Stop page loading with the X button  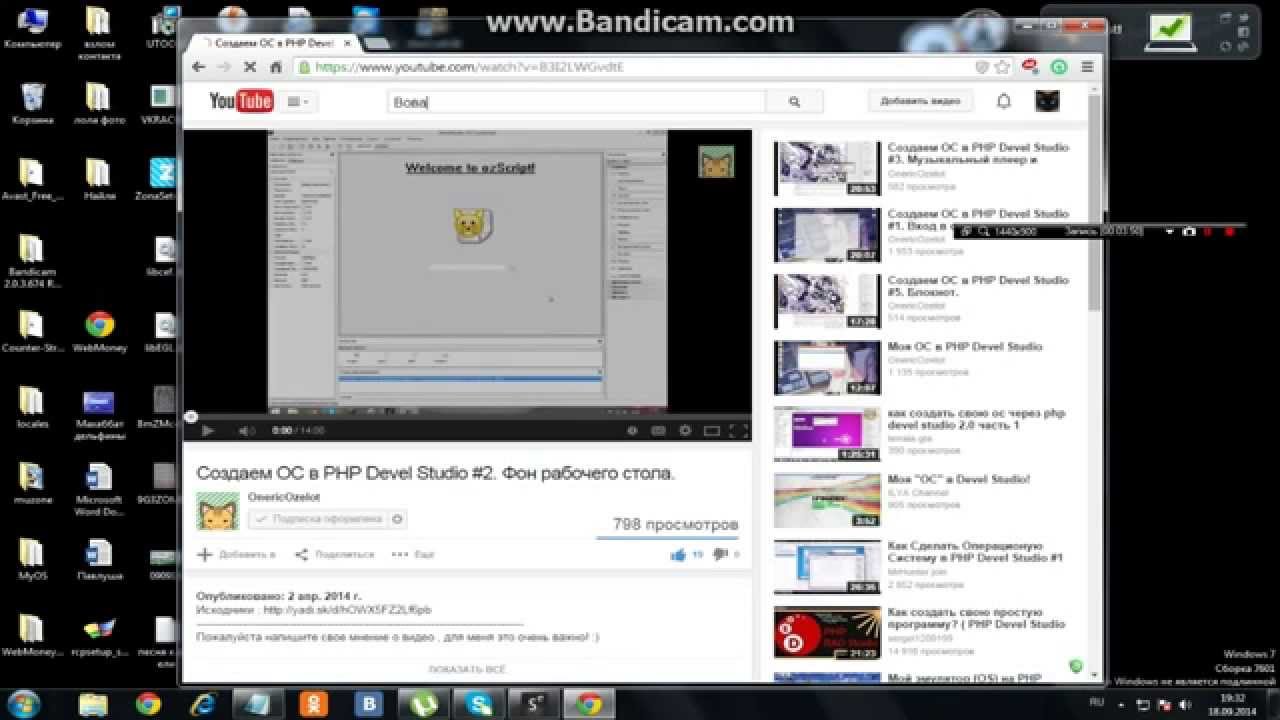click(249, 67)
